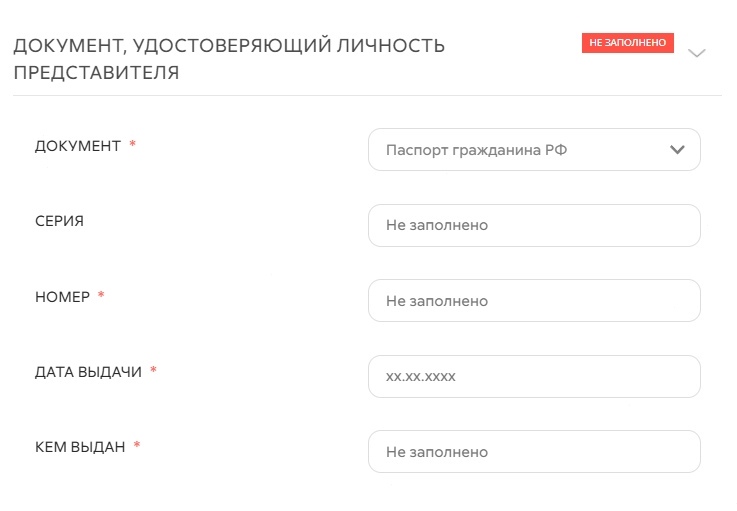Screen dimensions: 737x511
Task: Click the КЕМ ВЫДАН field label
Action: coord(80,446)
